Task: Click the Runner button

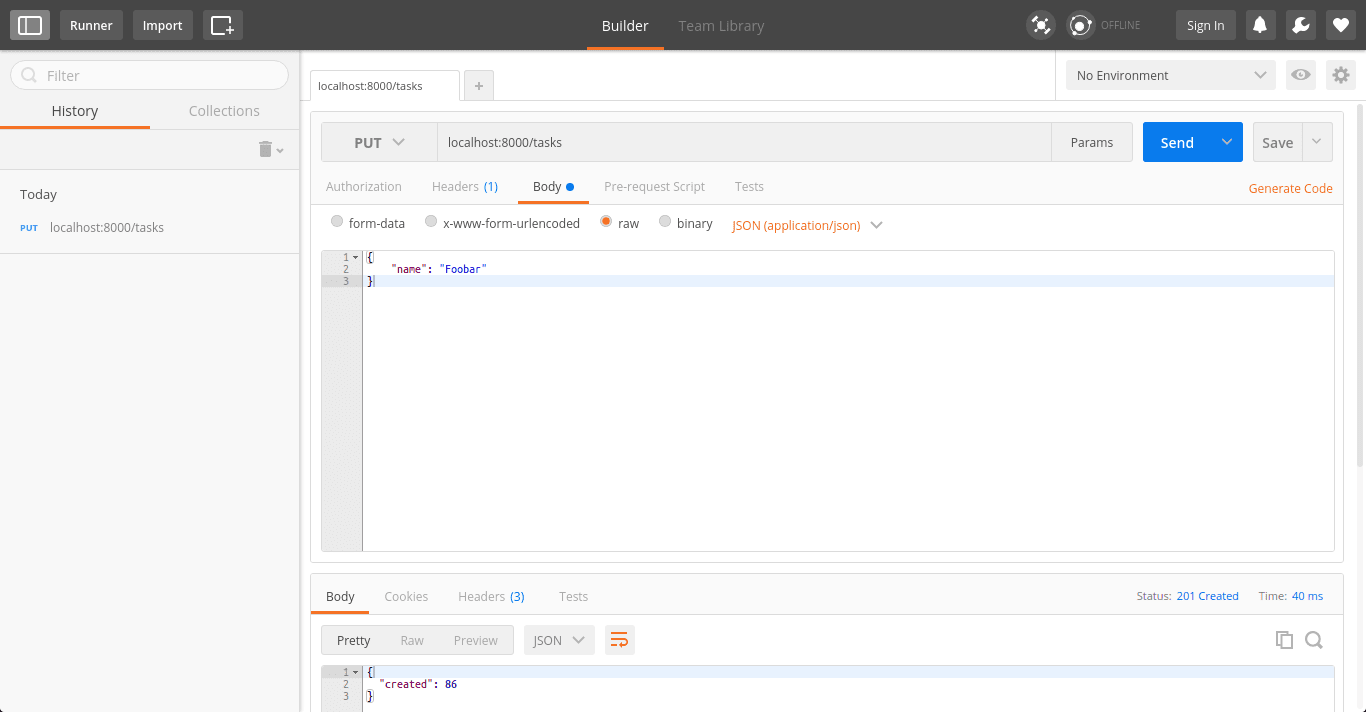Action: click(91, 25)
